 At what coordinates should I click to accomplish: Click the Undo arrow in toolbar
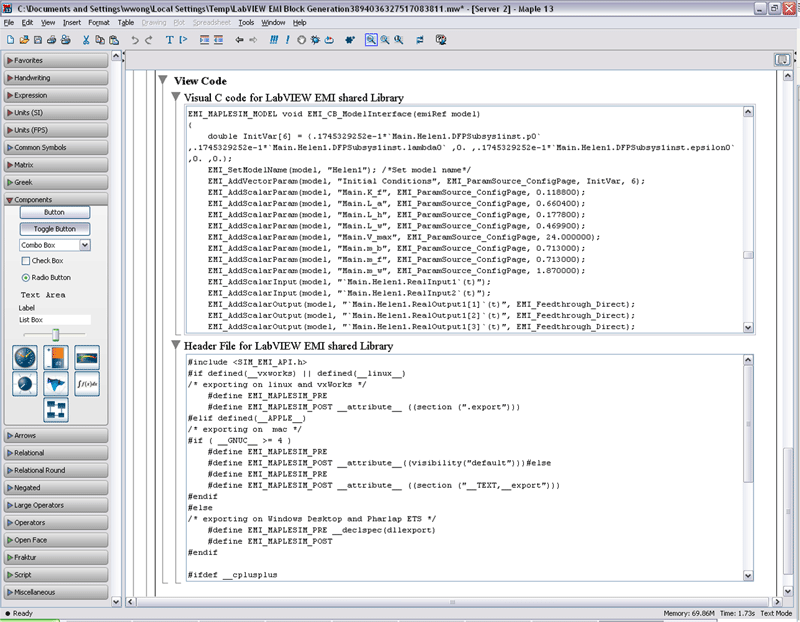click(134, 40)
